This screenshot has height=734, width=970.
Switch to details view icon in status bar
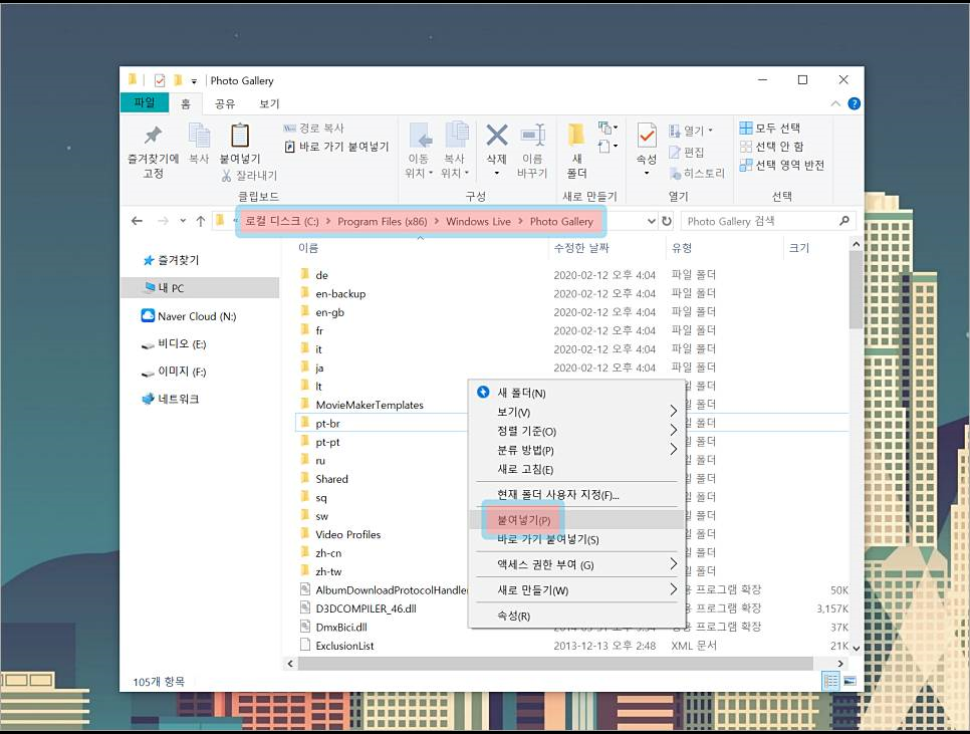[830, 681]
